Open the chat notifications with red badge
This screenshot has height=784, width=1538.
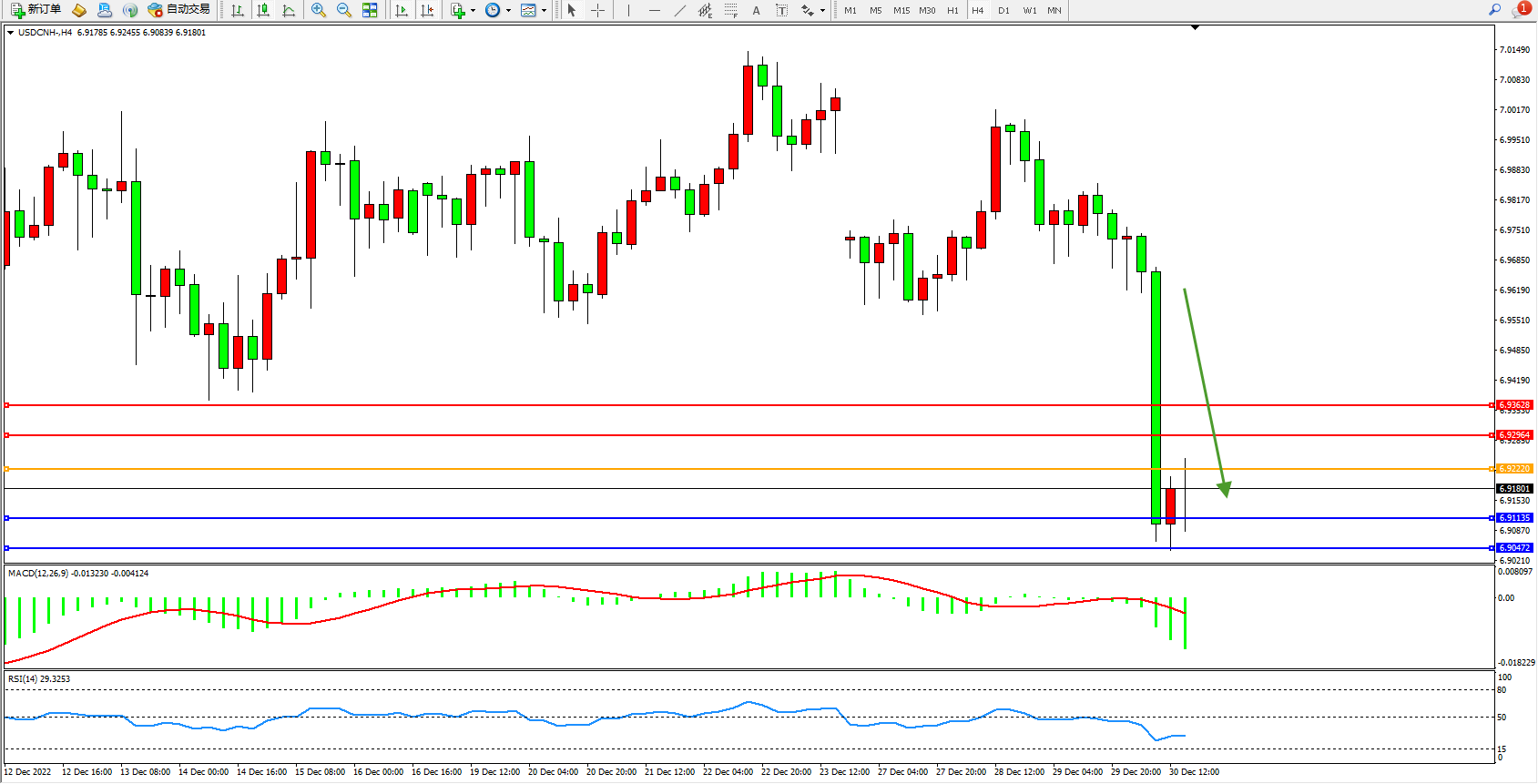(x=1521, y=10)
